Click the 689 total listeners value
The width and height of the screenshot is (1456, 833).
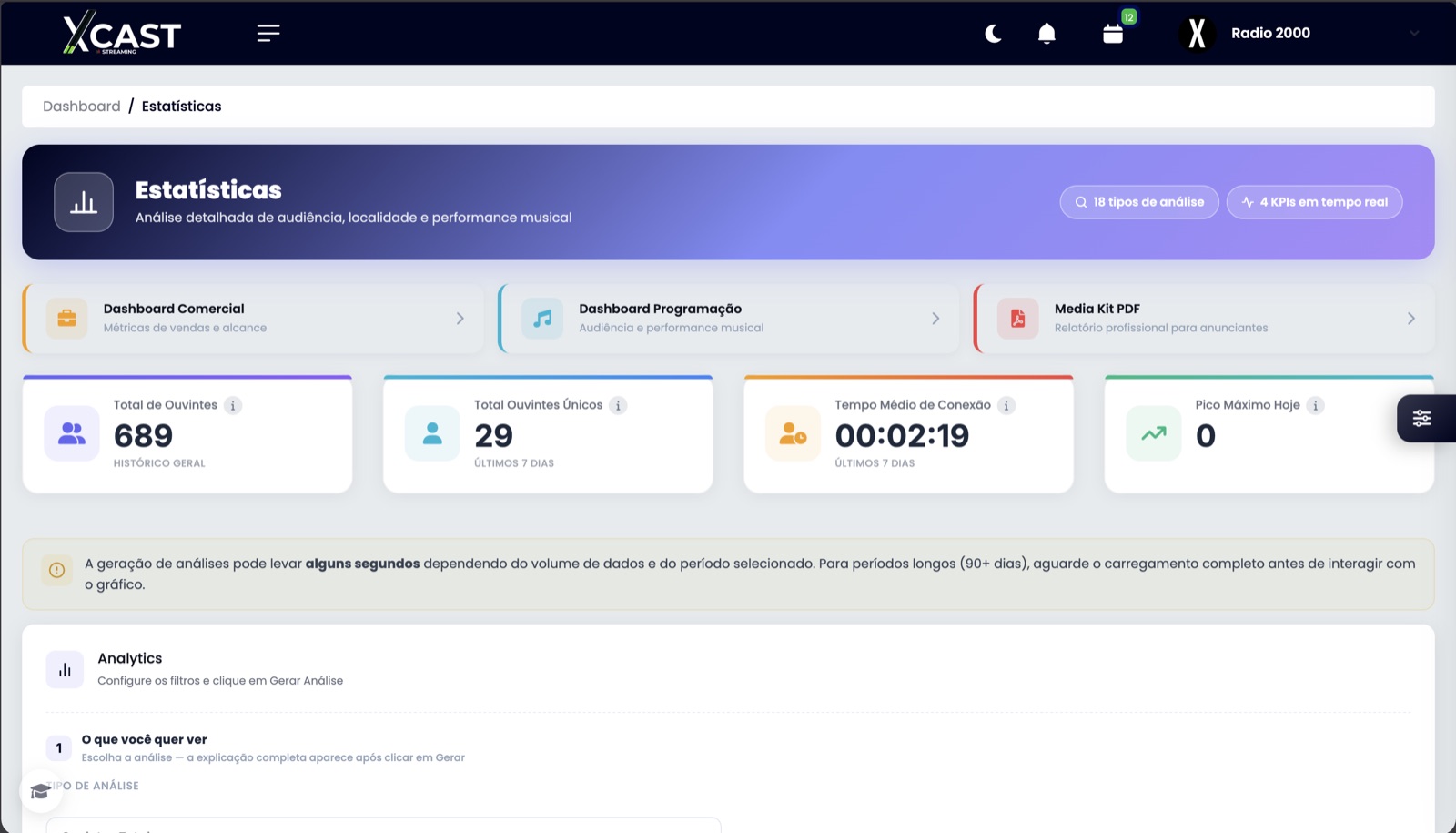[x=143, y=436]
